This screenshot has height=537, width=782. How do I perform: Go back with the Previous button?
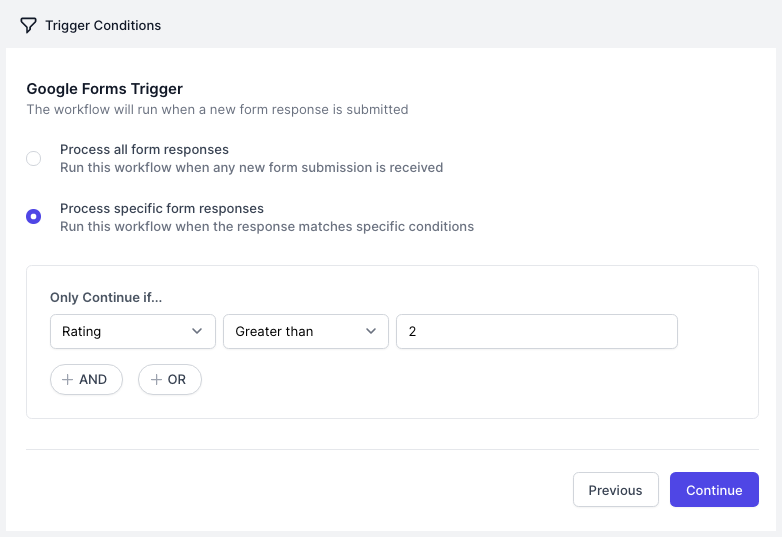tap(615, 490)
